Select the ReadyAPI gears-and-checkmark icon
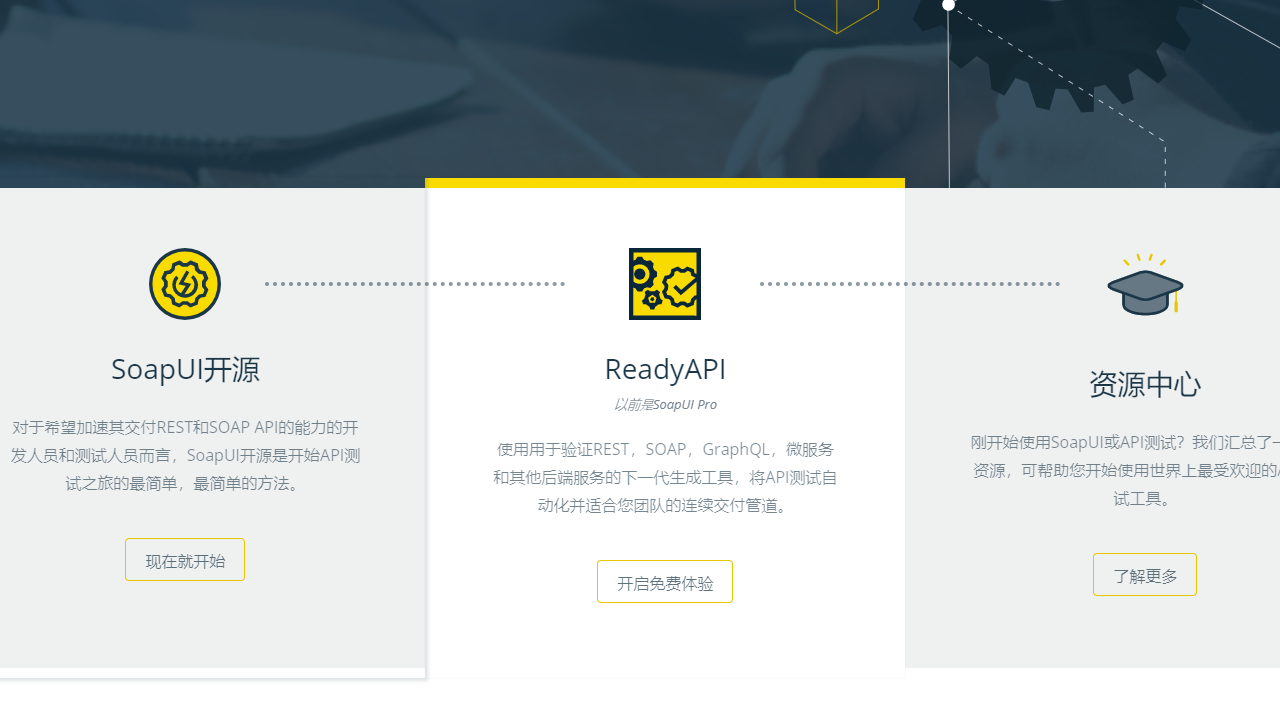This screenshot has width=1280, height=720. click(665, 284)
